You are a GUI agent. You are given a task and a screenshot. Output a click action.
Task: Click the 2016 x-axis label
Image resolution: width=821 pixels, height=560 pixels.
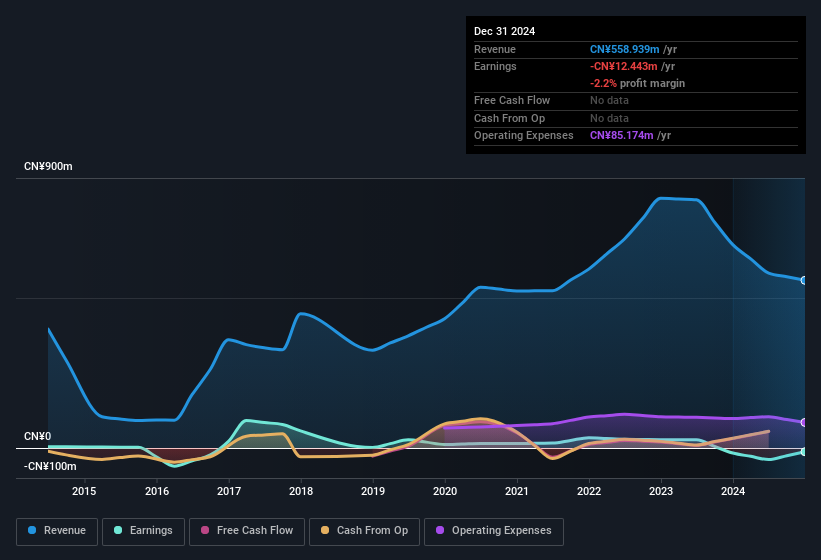coord(157,491)
